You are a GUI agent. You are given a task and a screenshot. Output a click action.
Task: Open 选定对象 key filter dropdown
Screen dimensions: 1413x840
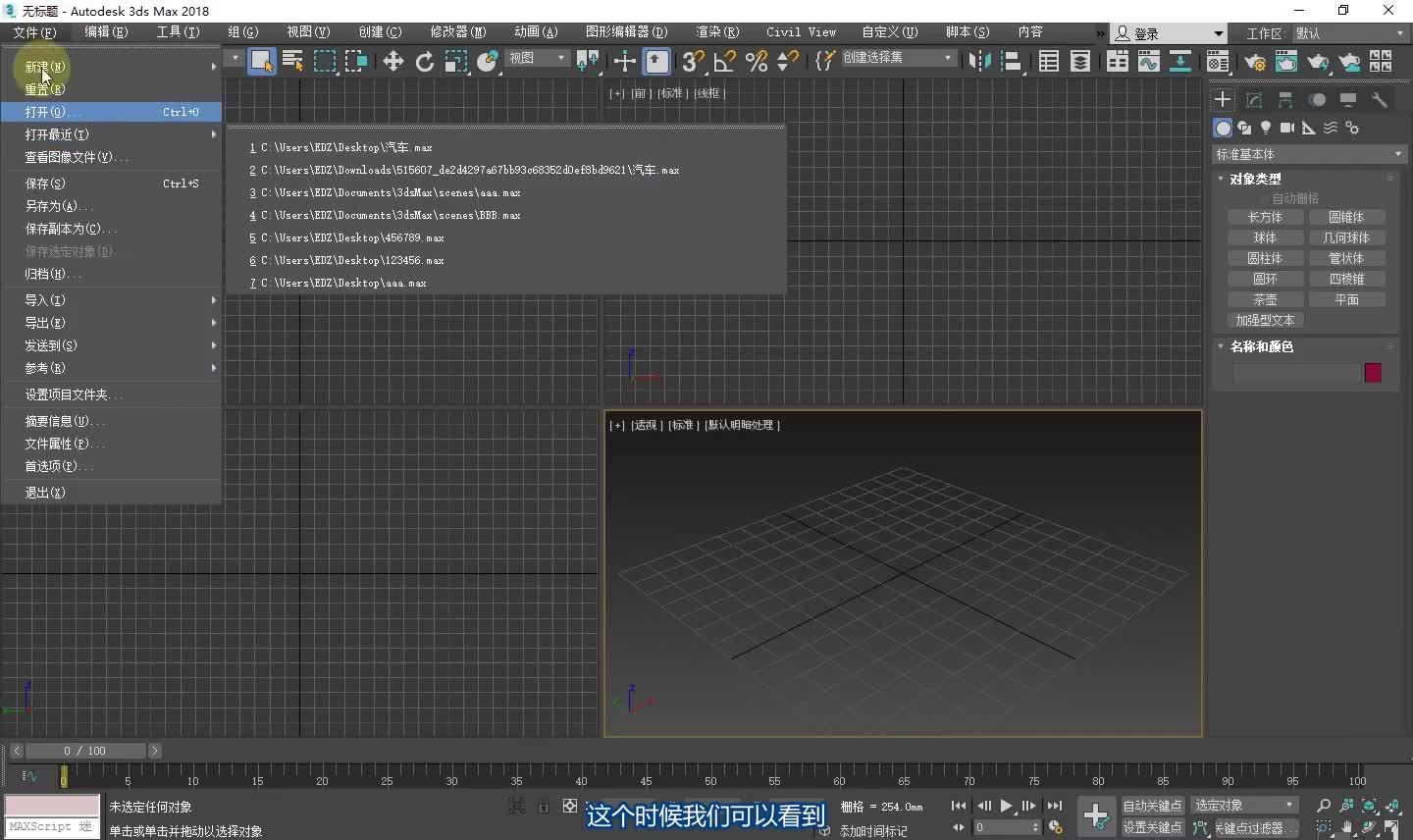[1243, 806]
